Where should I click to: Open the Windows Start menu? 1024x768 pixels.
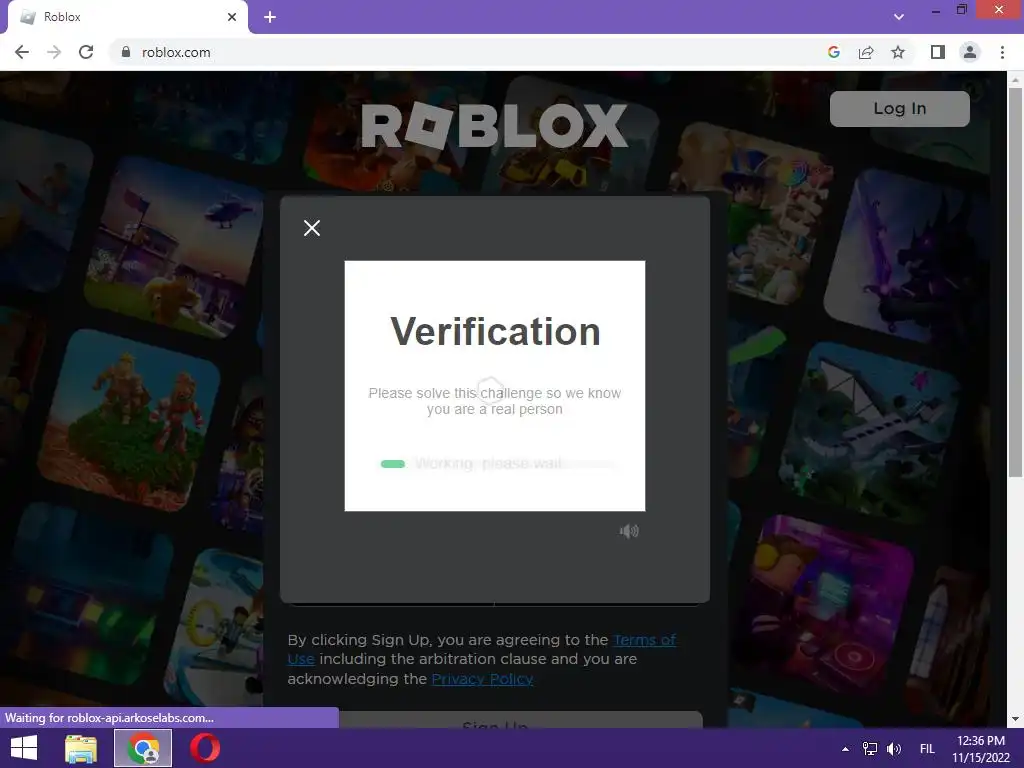[24, 748]
